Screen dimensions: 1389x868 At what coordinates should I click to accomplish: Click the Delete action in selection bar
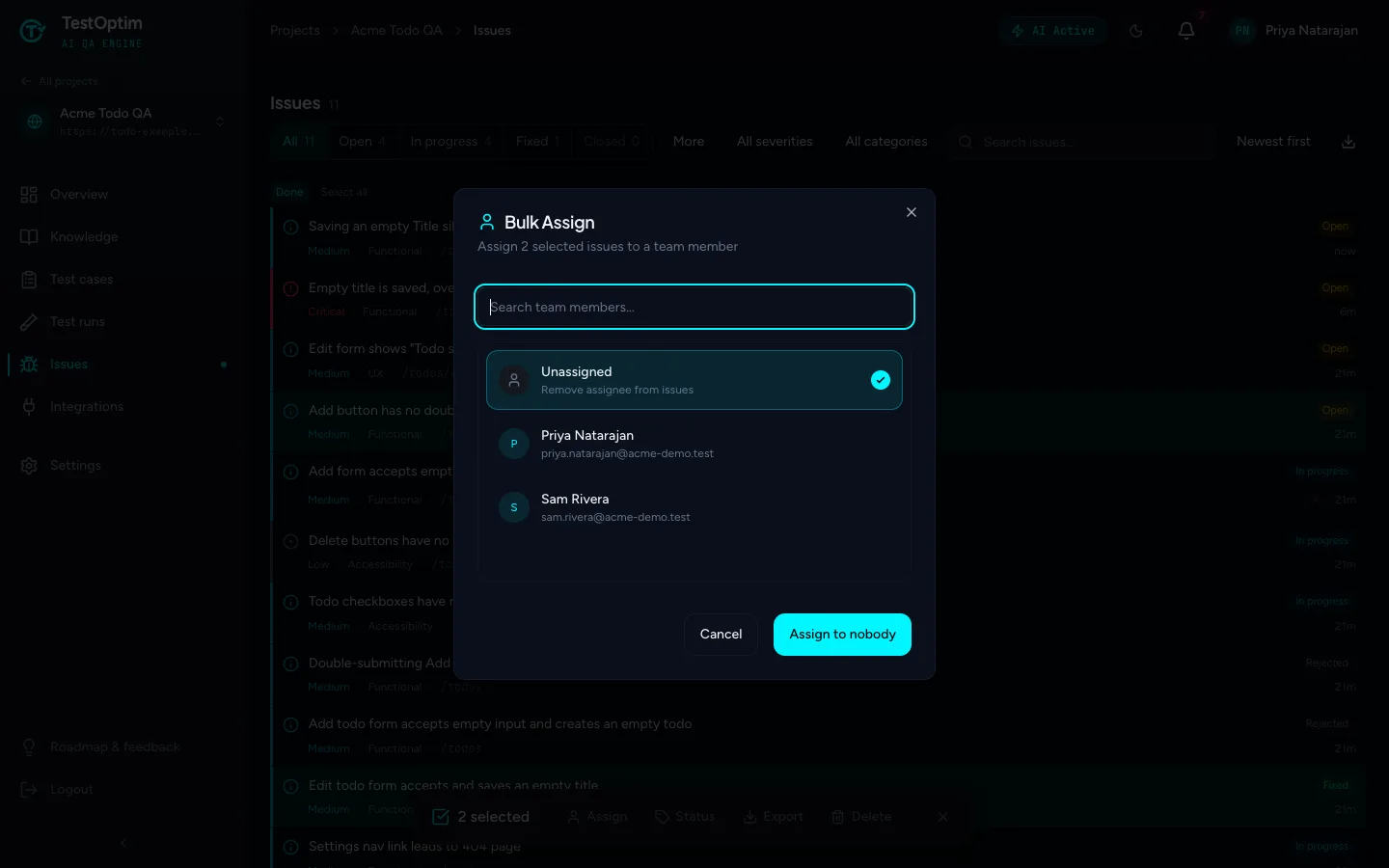click(862, 817)
